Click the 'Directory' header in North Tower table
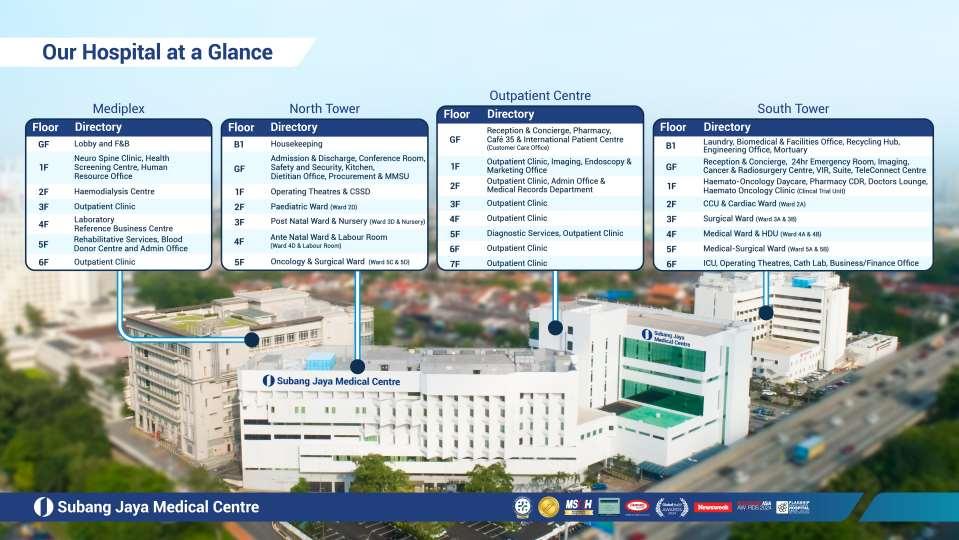 point(294,127)
